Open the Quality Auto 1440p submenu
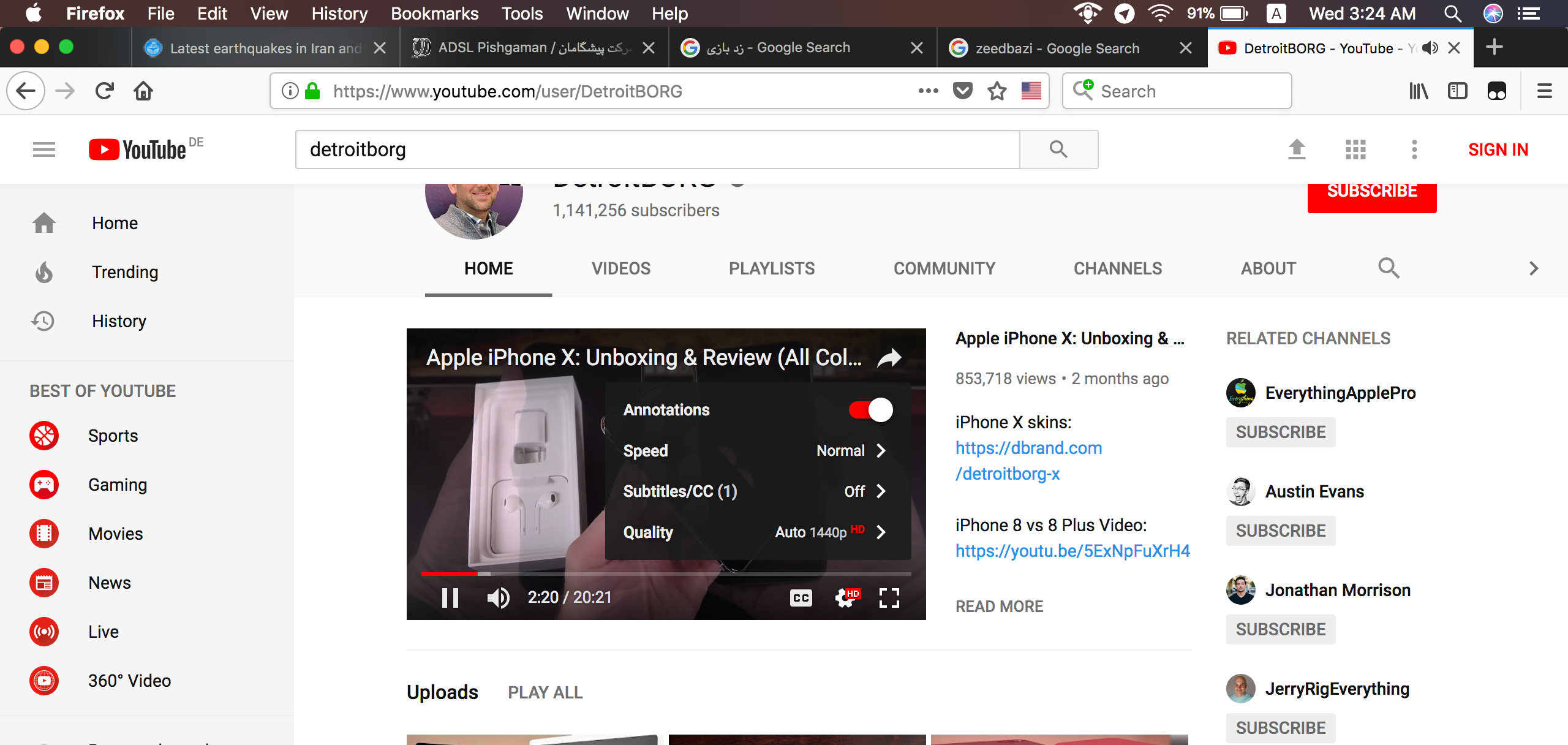The width and height of the screenshot is (1568, 745). tap(758, 532)
